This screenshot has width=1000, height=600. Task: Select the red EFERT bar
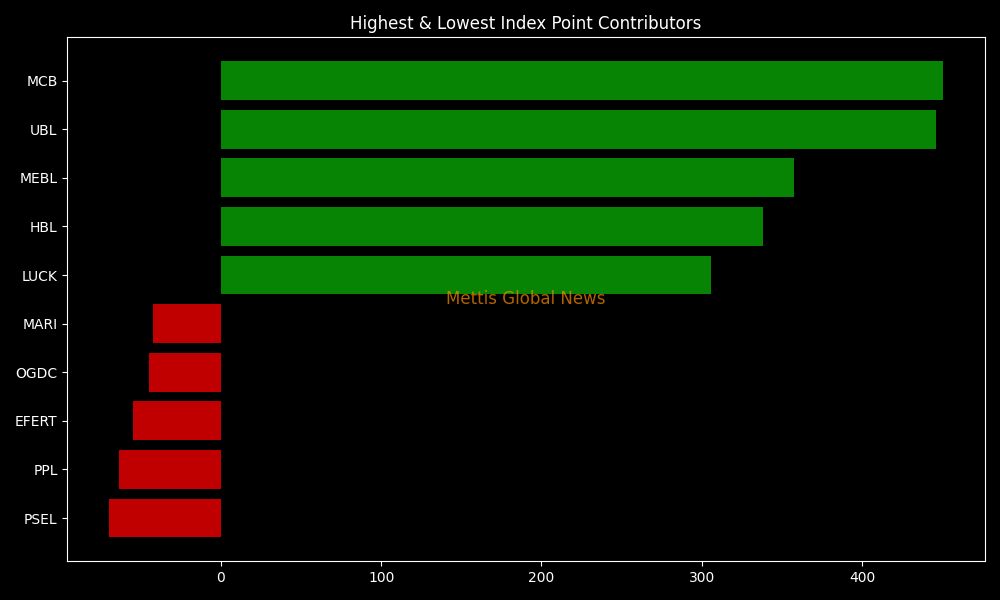[177, 421]
